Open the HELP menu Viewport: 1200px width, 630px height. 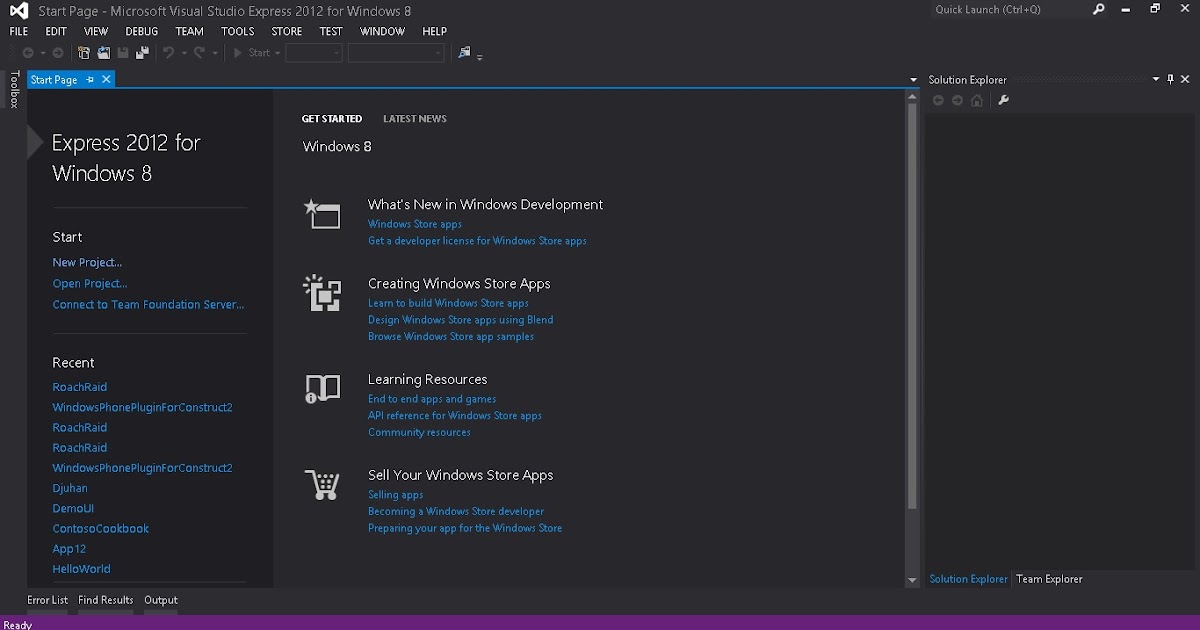(435, 31)
